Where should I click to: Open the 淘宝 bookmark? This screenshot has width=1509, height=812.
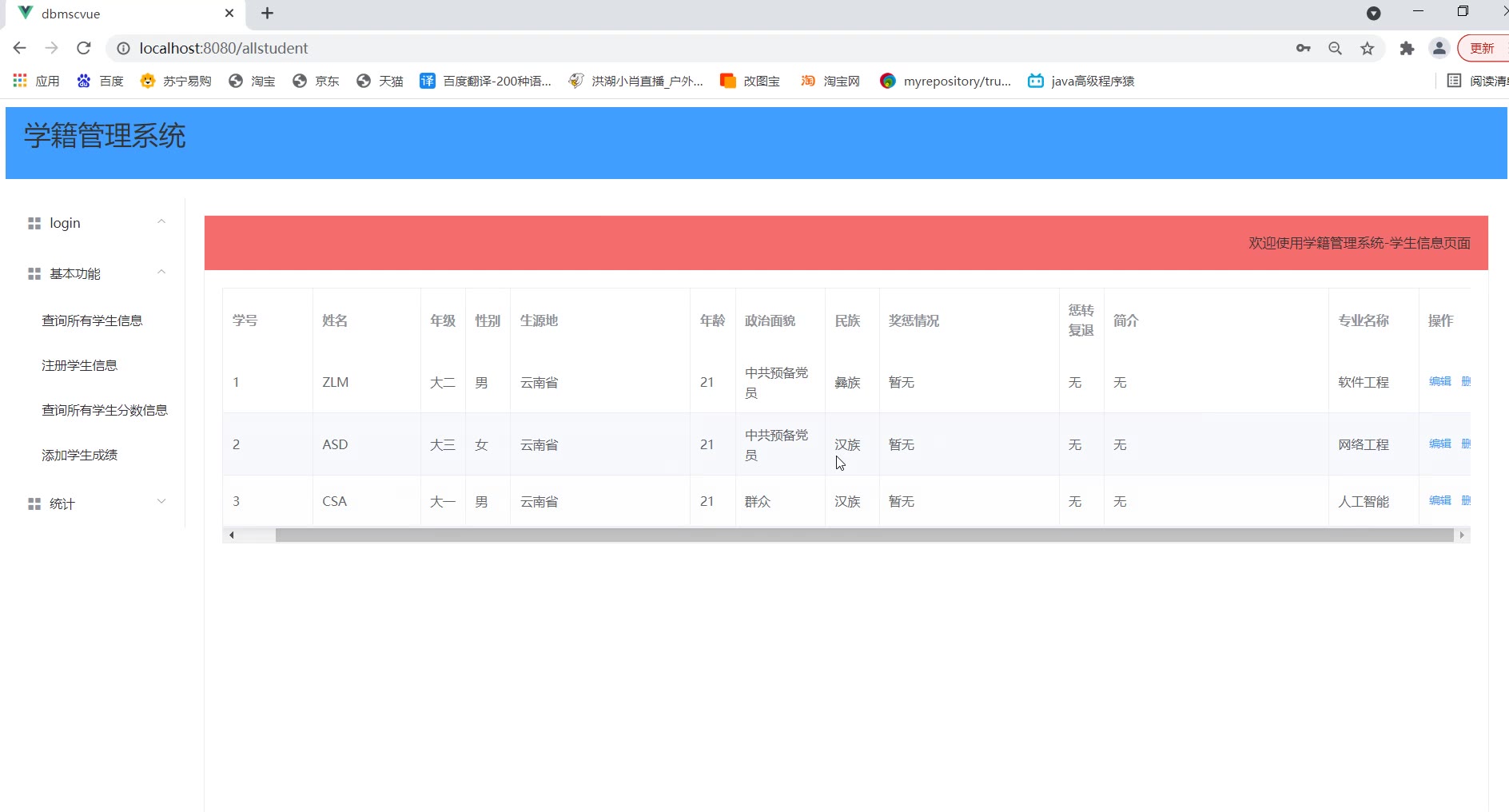252,81
